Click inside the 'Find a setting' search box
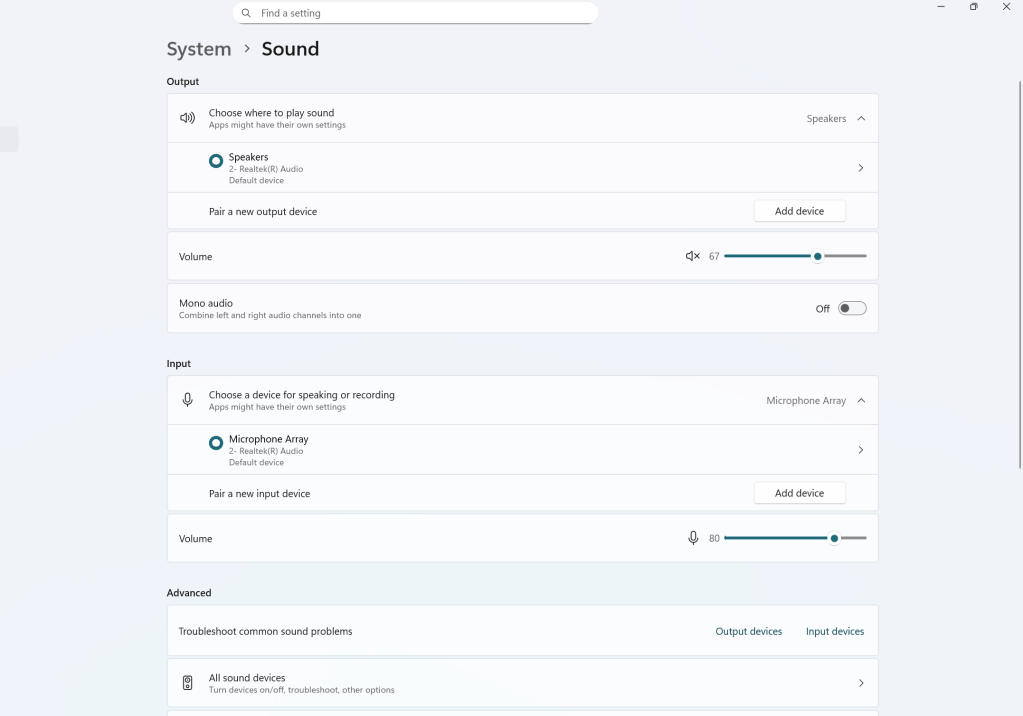This screenshot has height=716, width=1023. pyautogui.click(x=415, y=12)
